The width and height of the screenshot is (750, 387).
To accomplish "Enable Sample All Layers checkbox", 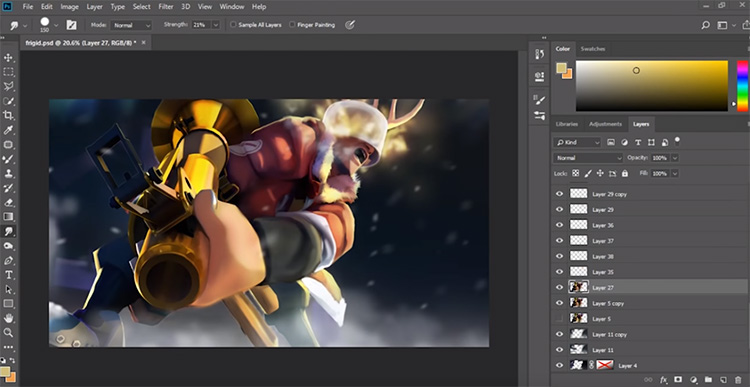I will [233, 25].
